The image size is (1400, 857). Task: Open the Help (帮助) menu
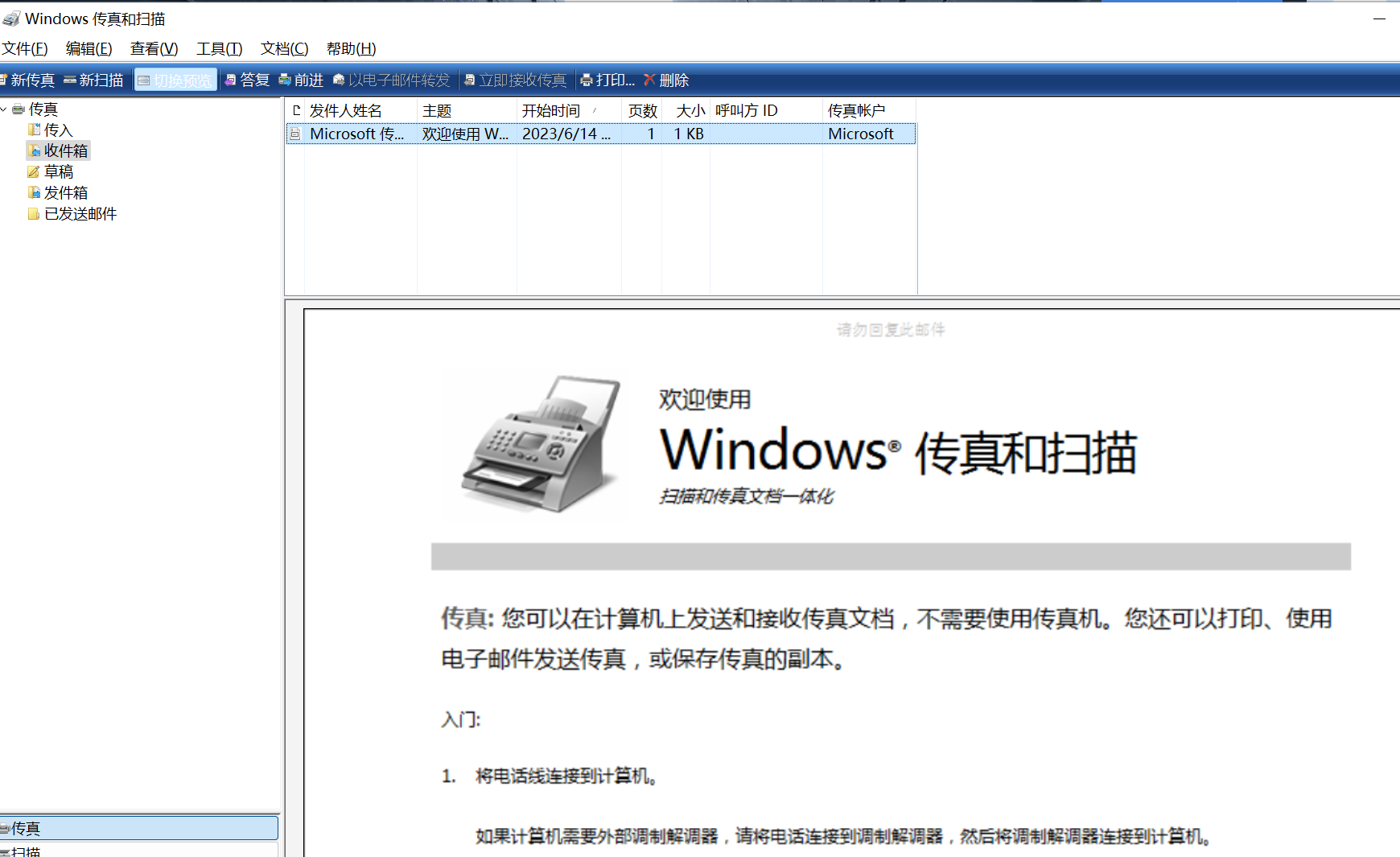[x=351, y=48]
